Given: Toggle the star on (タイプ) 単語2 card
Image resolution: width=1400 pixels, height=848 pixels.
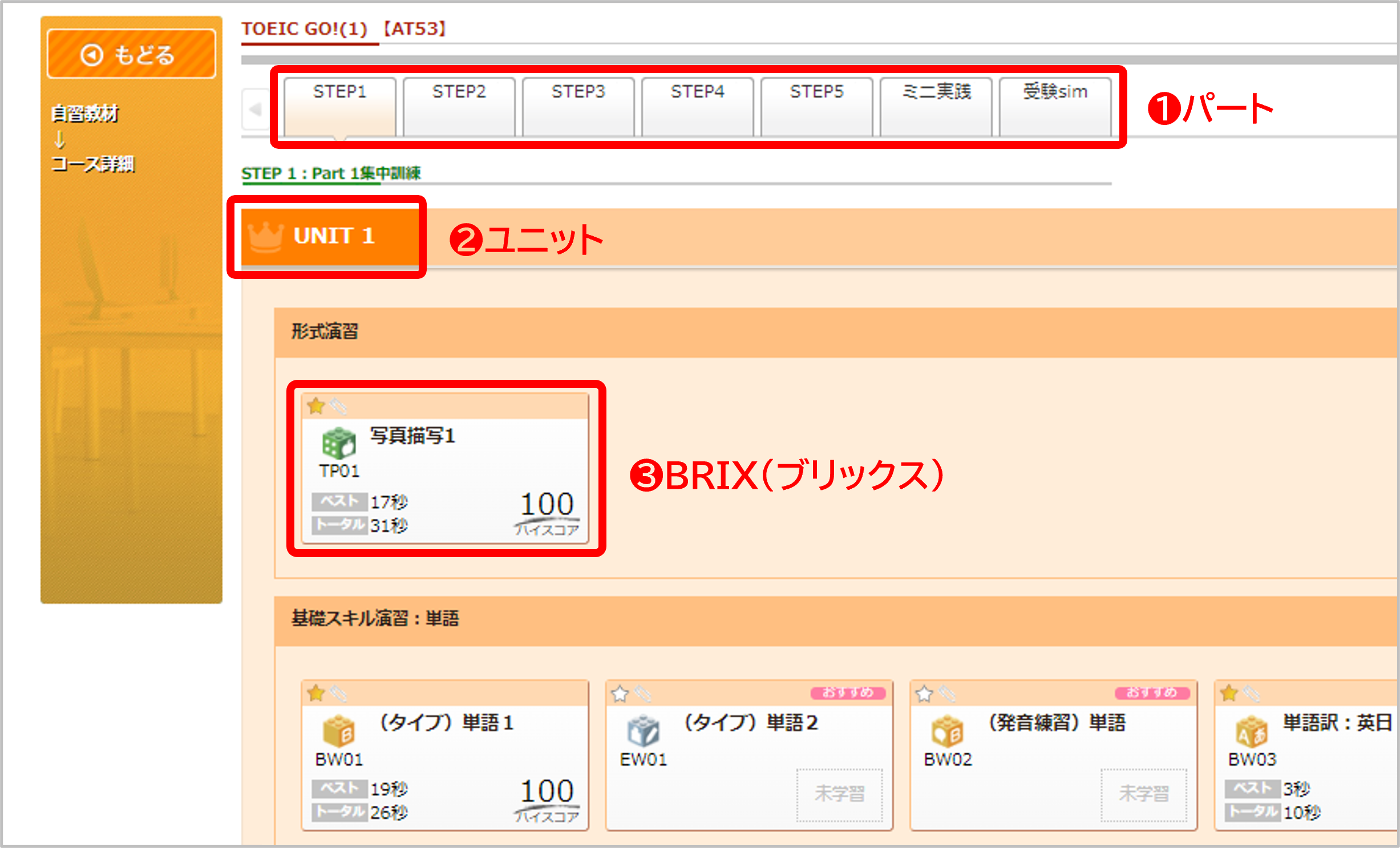Looking at the screenshot, I should pos(620,693).
